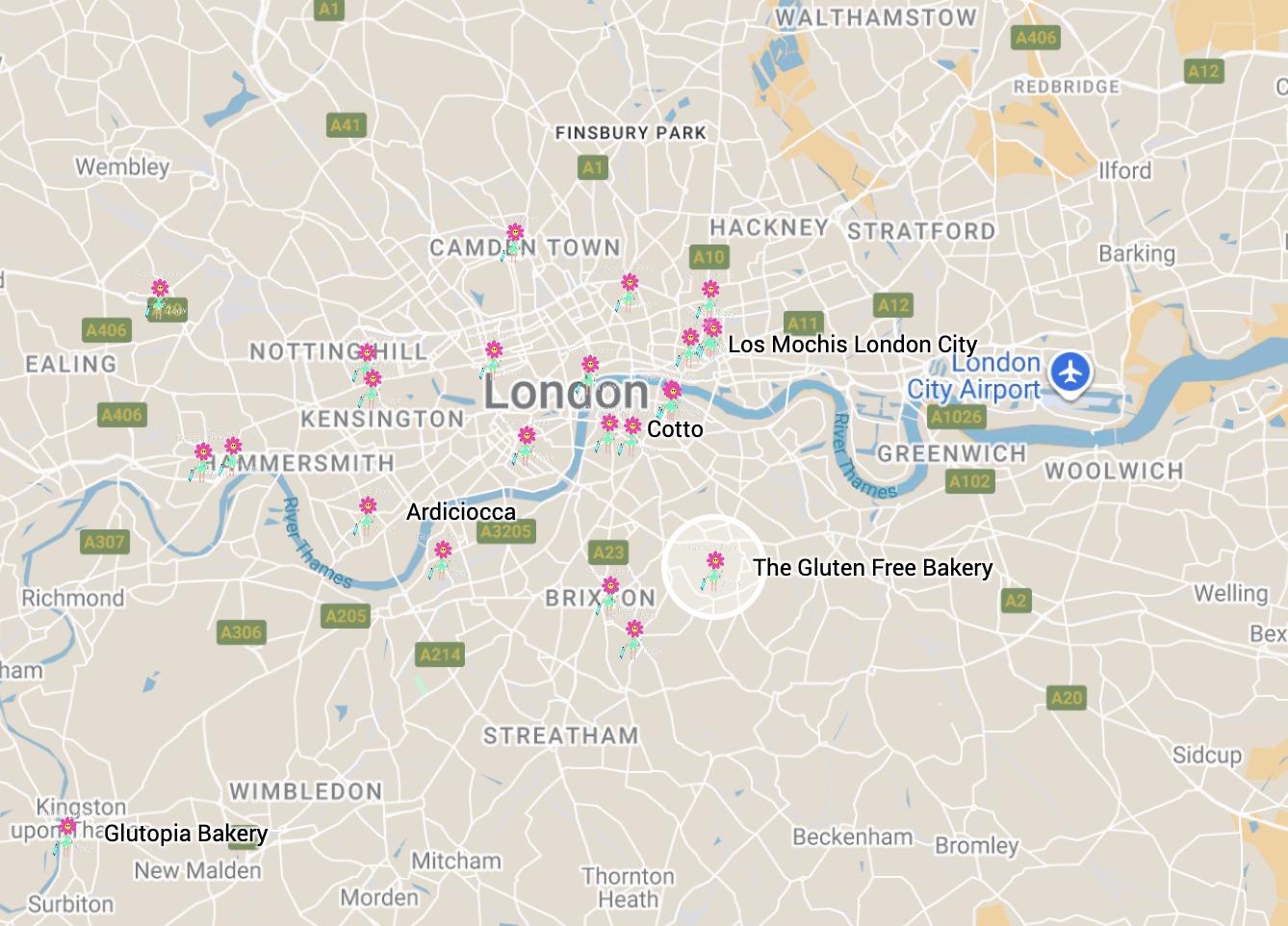The image size is (1288, 926).
Task: Click the flower marker near the A406 in Wembley
Action: click(x=159, y=298)
